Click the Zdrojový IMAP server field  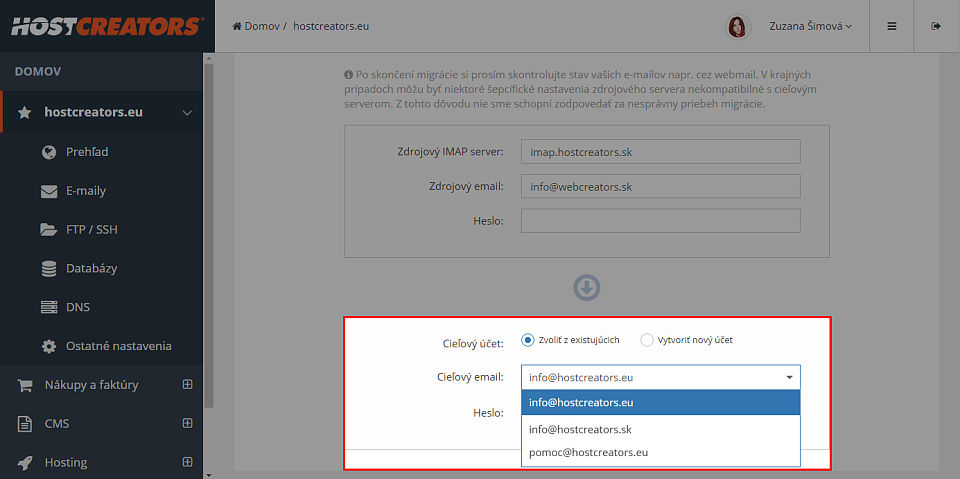(661, 151)
